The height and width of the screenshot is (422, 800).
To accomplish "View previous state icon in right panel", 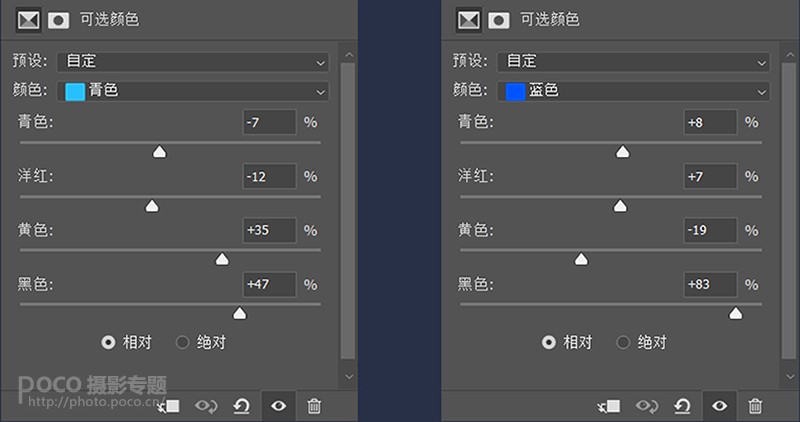I will click(x=647, y=405).
